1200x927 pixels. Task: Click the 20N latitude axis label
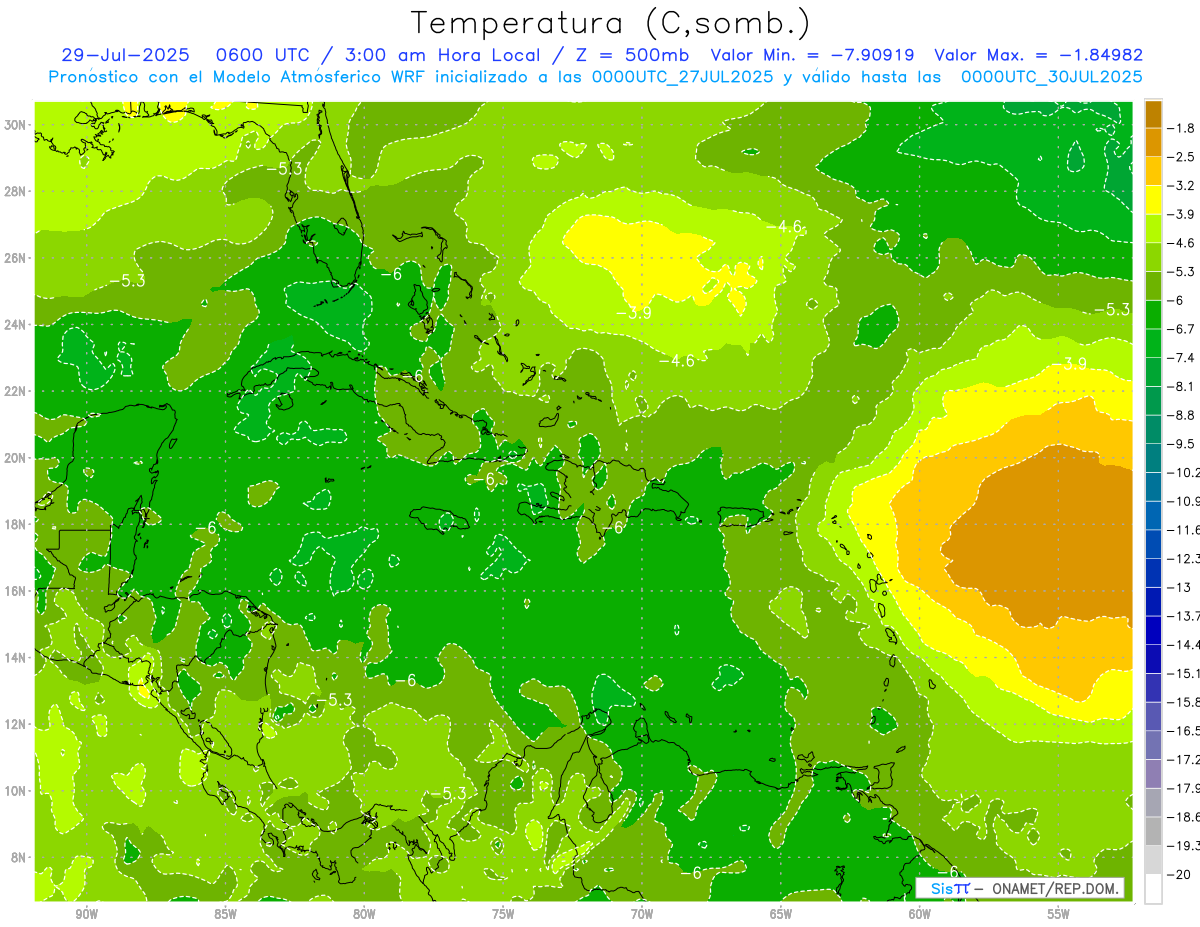click(17, 457)
